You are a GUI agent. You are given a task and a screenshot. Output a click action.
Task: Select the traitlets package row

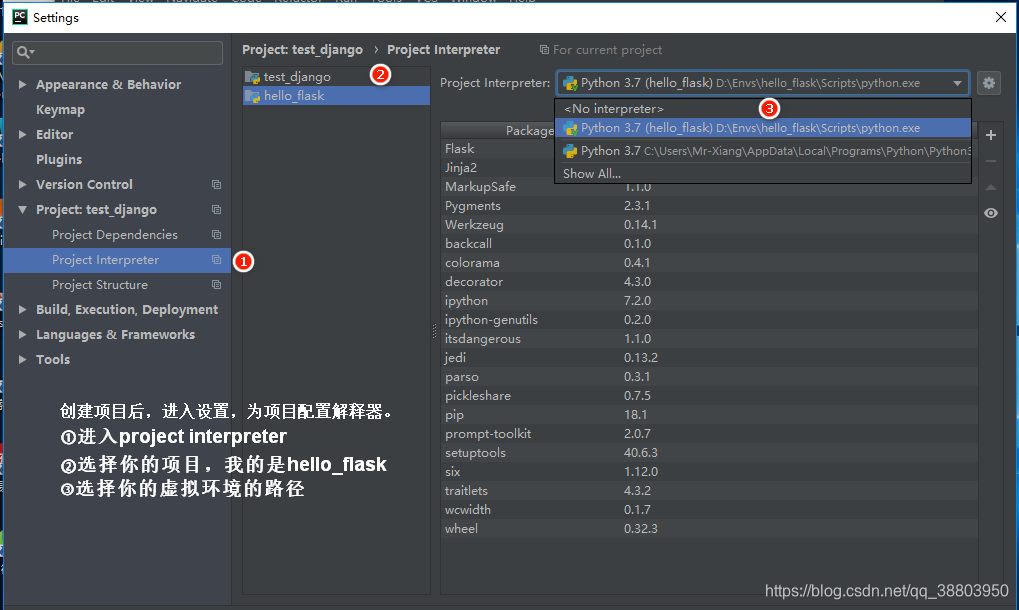coord(709,491)
